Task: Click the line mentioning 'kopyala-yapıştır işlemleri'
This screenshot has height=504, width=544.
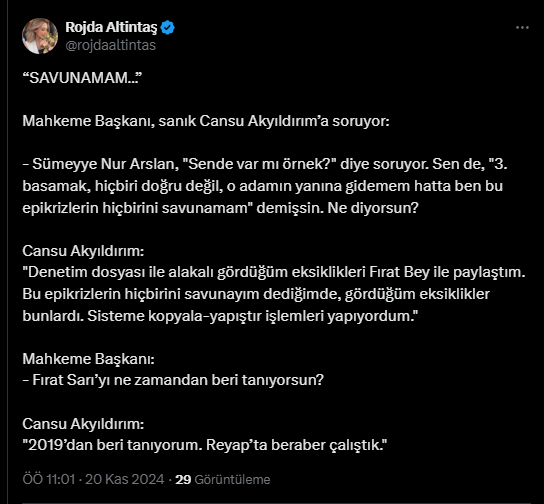Action: point(220,316)
